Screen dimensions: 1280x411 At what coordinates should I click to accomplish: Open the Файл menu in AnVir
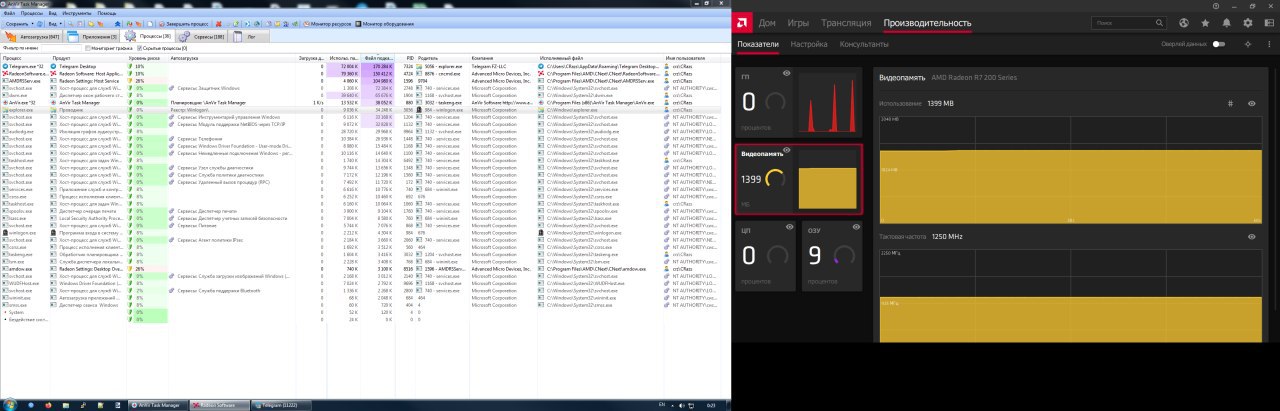tap(10, 14)
